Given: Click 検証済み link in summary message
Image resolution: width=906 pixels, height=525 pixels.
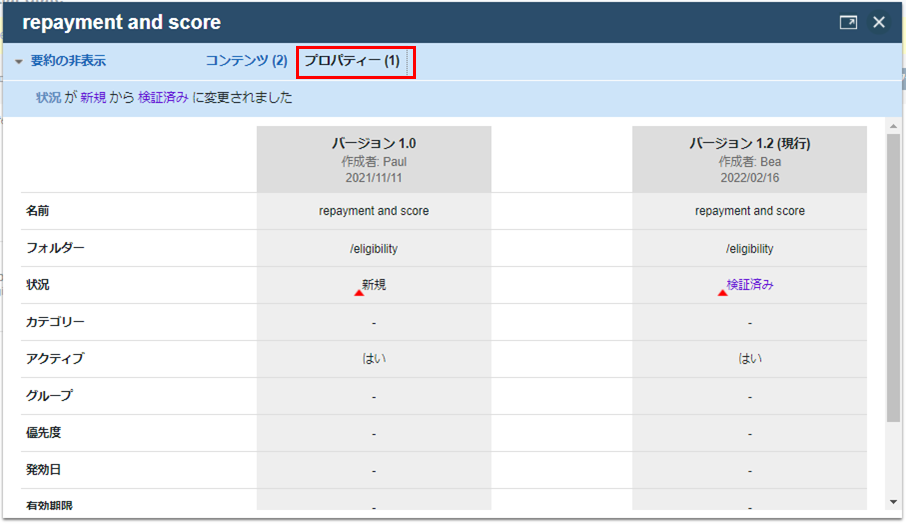Looking at the screenshot, I should point(163,98).
